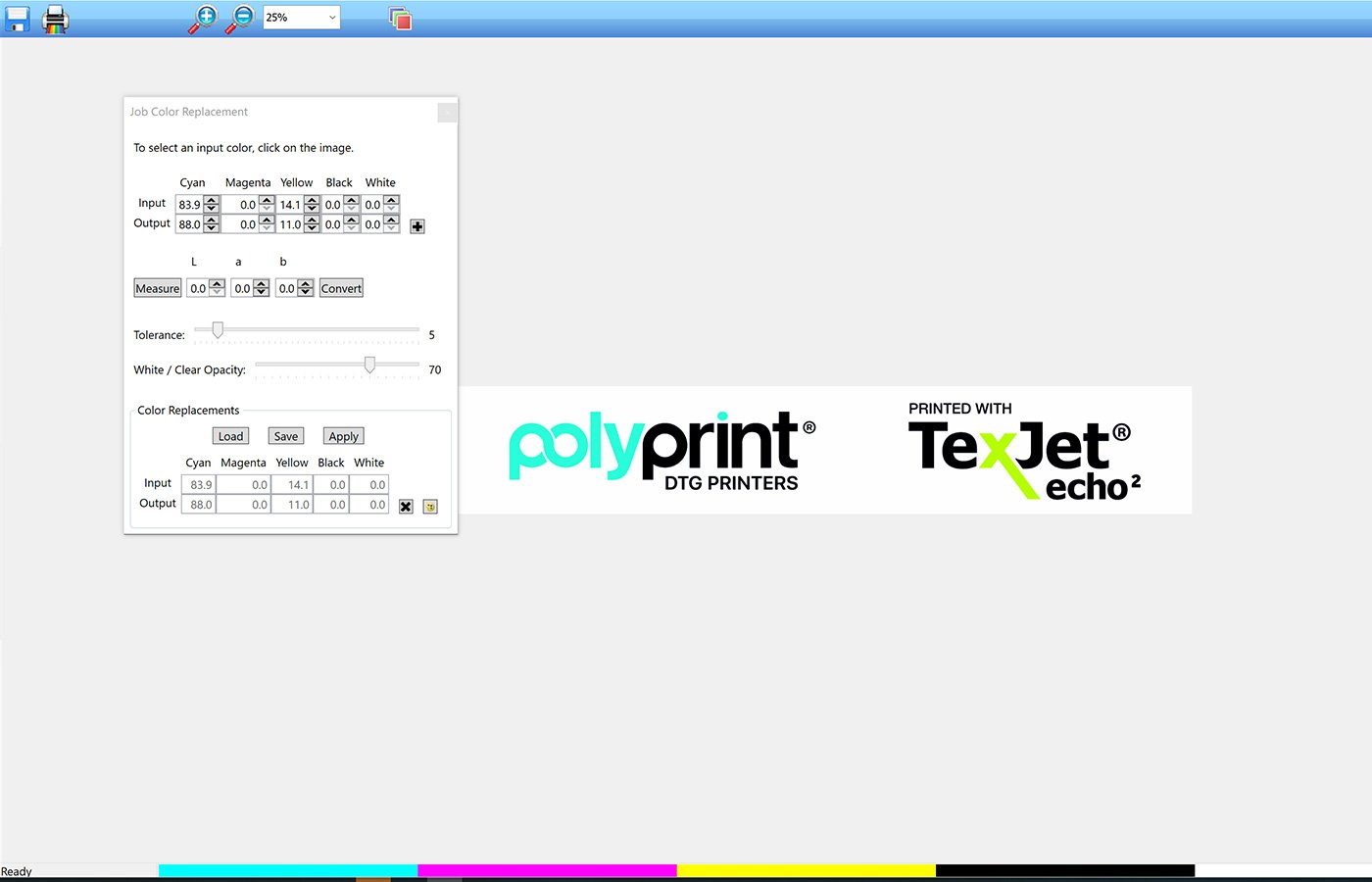
Task: Increase Input Cyan with its up arrow
Action: tap(211, 200)
